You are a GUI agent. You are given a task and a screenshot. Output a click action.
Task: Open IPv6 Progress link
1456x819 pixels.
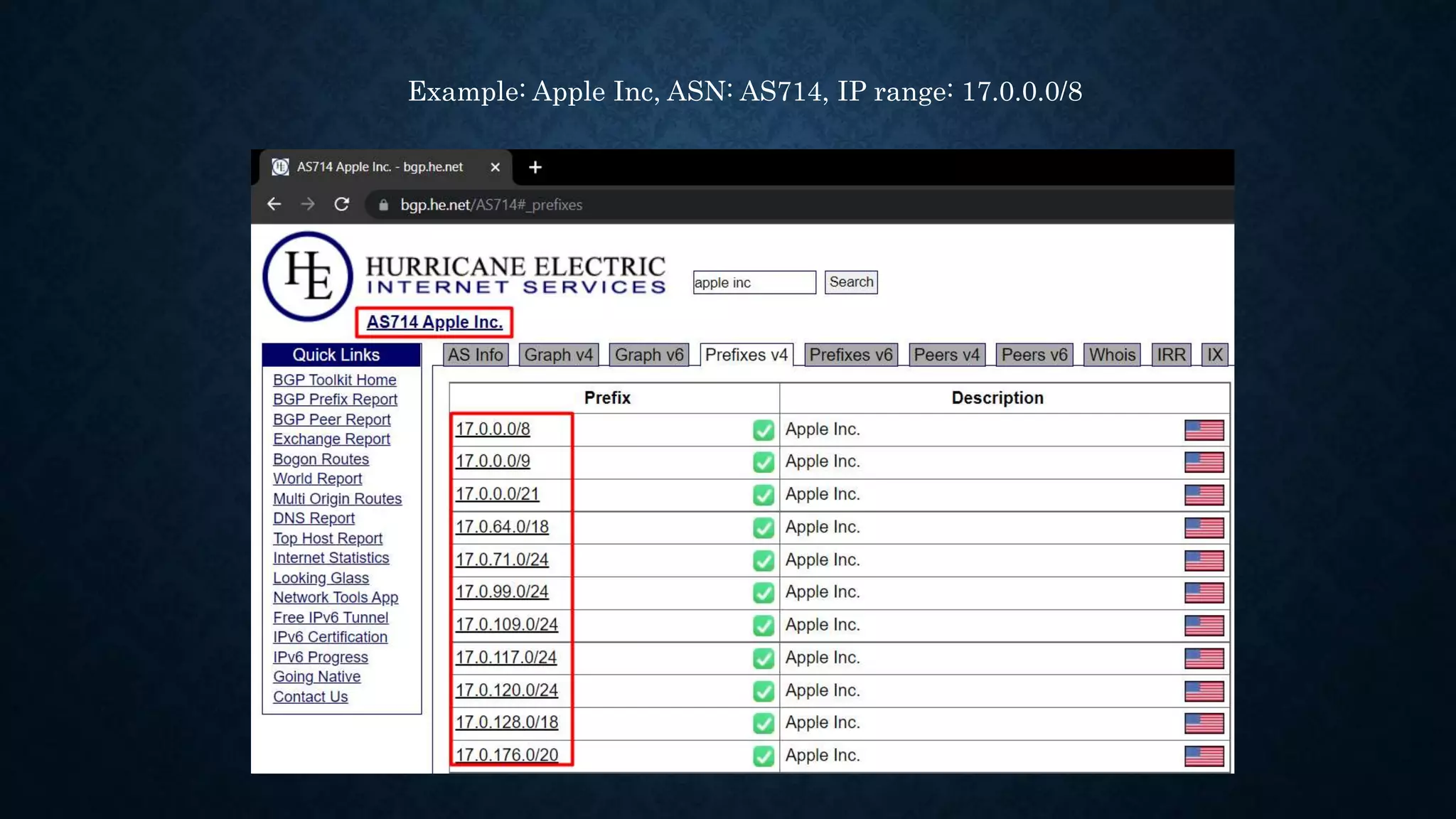tap(321, 657)
